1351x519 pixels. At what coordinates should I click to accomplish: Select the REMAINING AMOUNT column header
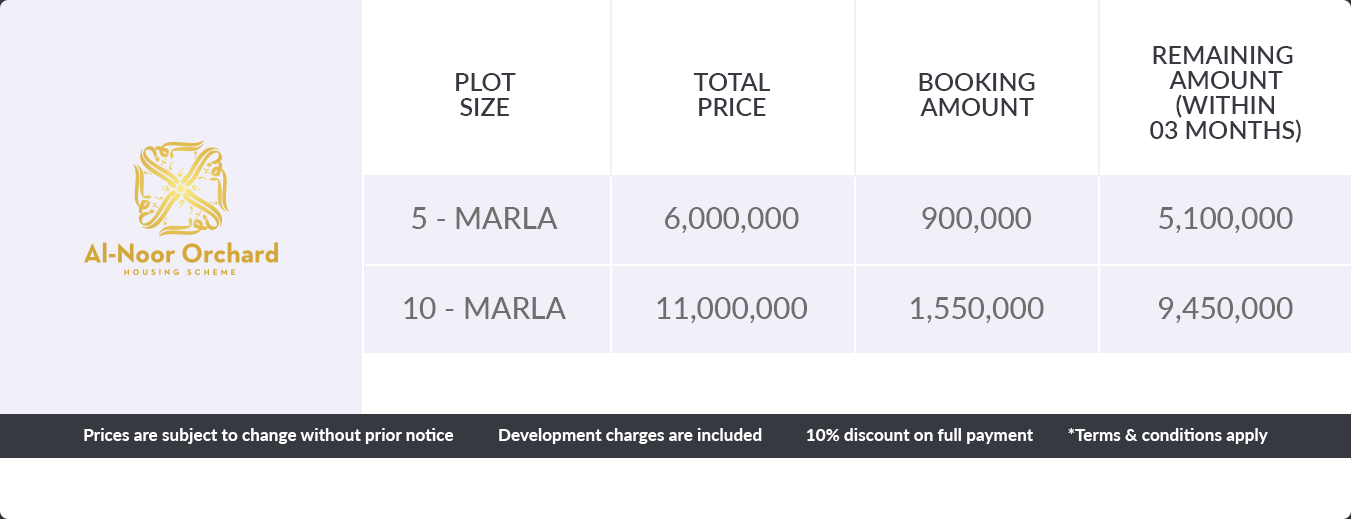point(1225,93)
